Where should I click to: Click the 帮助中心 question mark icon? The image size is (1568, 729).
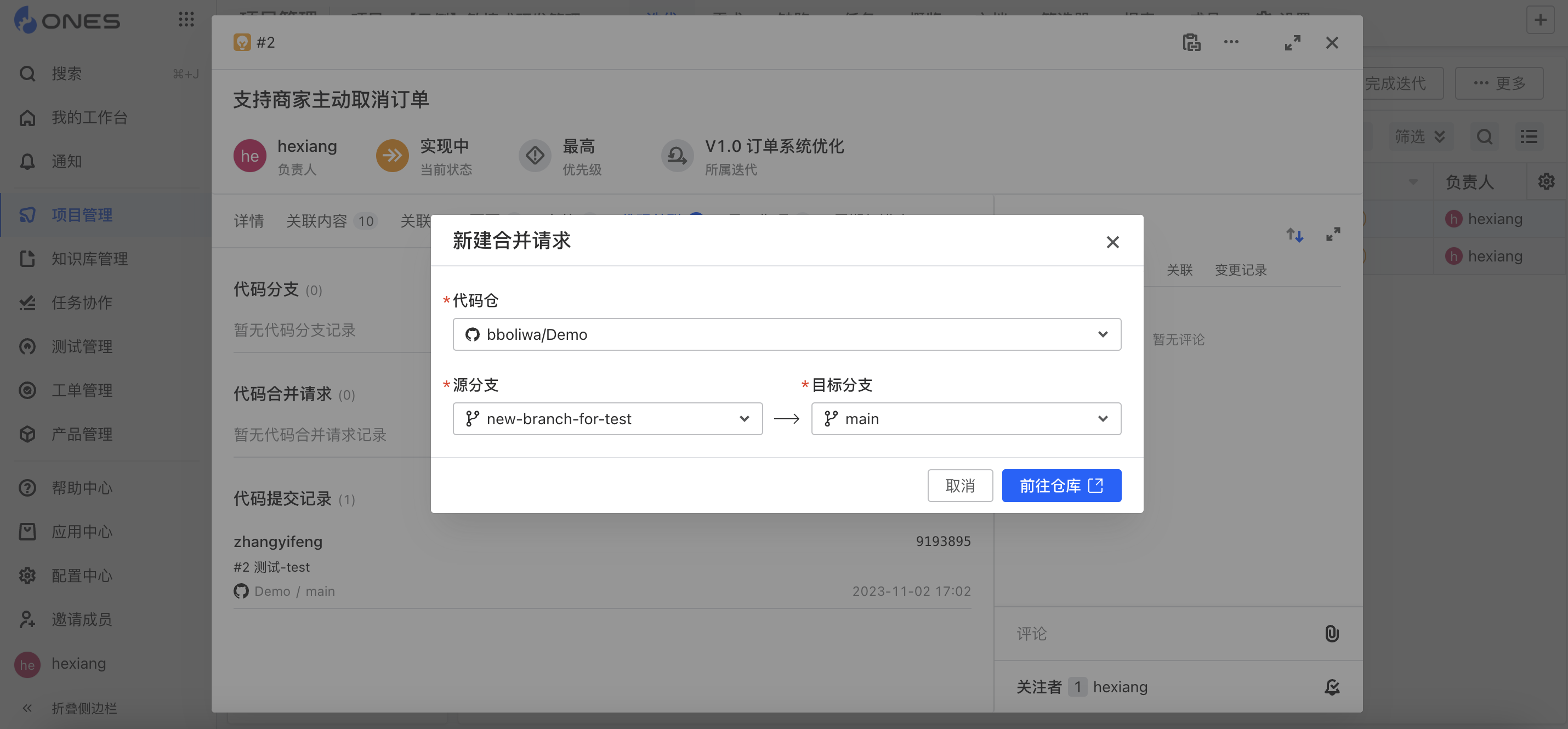click(x=27, y=487)
